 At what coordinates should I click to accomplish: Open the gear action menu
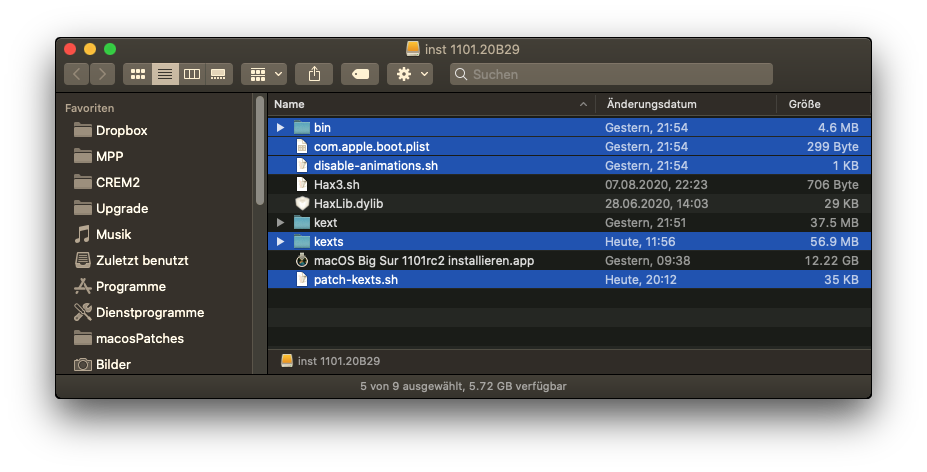click(410, 74)
